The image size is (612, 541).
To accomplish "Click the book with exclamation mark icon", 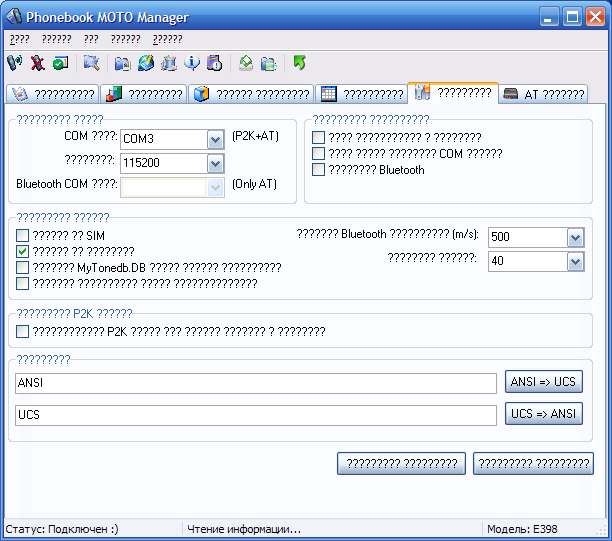I will (x=215, y=63).
